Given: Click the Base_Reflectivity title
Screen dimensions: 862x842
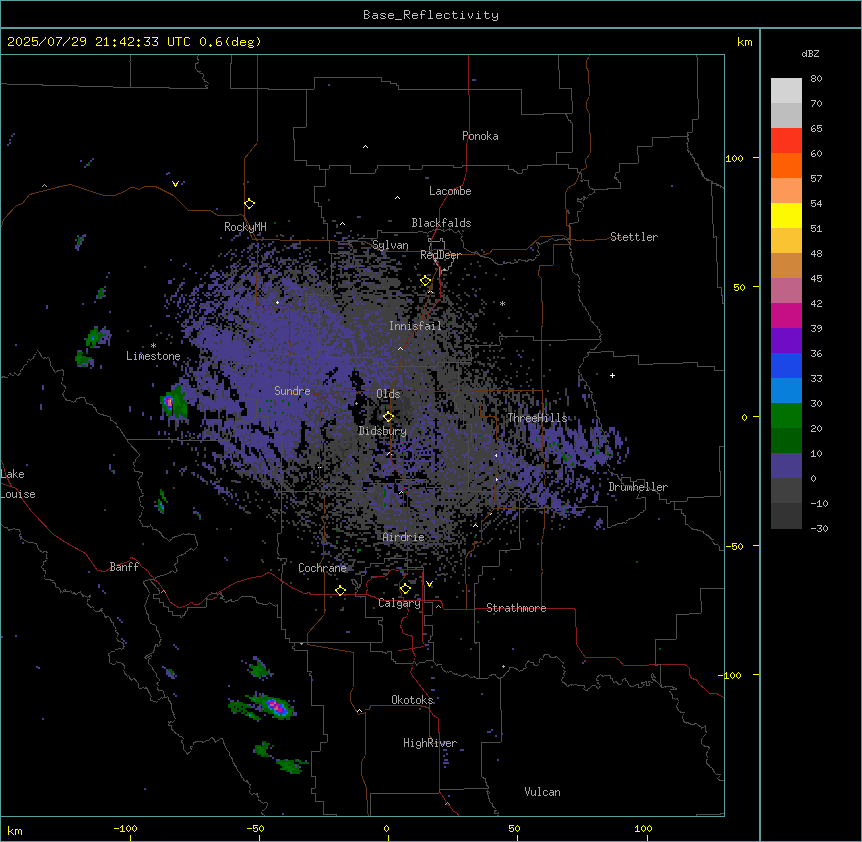Looking at the screenshot, I should point(431,15).
